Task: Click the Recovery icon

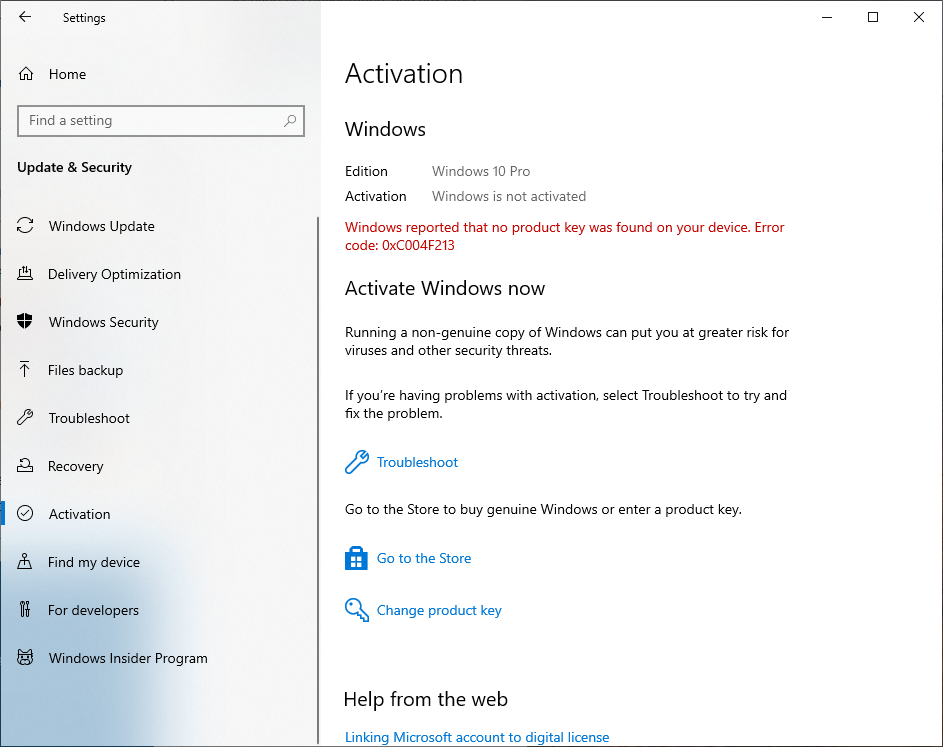Action: pos(25,466)
